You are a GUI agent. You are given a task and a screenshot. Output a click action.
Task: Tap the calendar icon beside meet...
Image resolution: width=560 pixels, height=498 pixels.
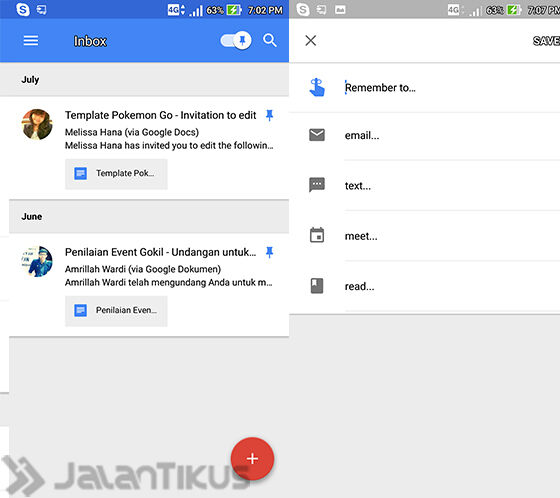tap(317, 235)
